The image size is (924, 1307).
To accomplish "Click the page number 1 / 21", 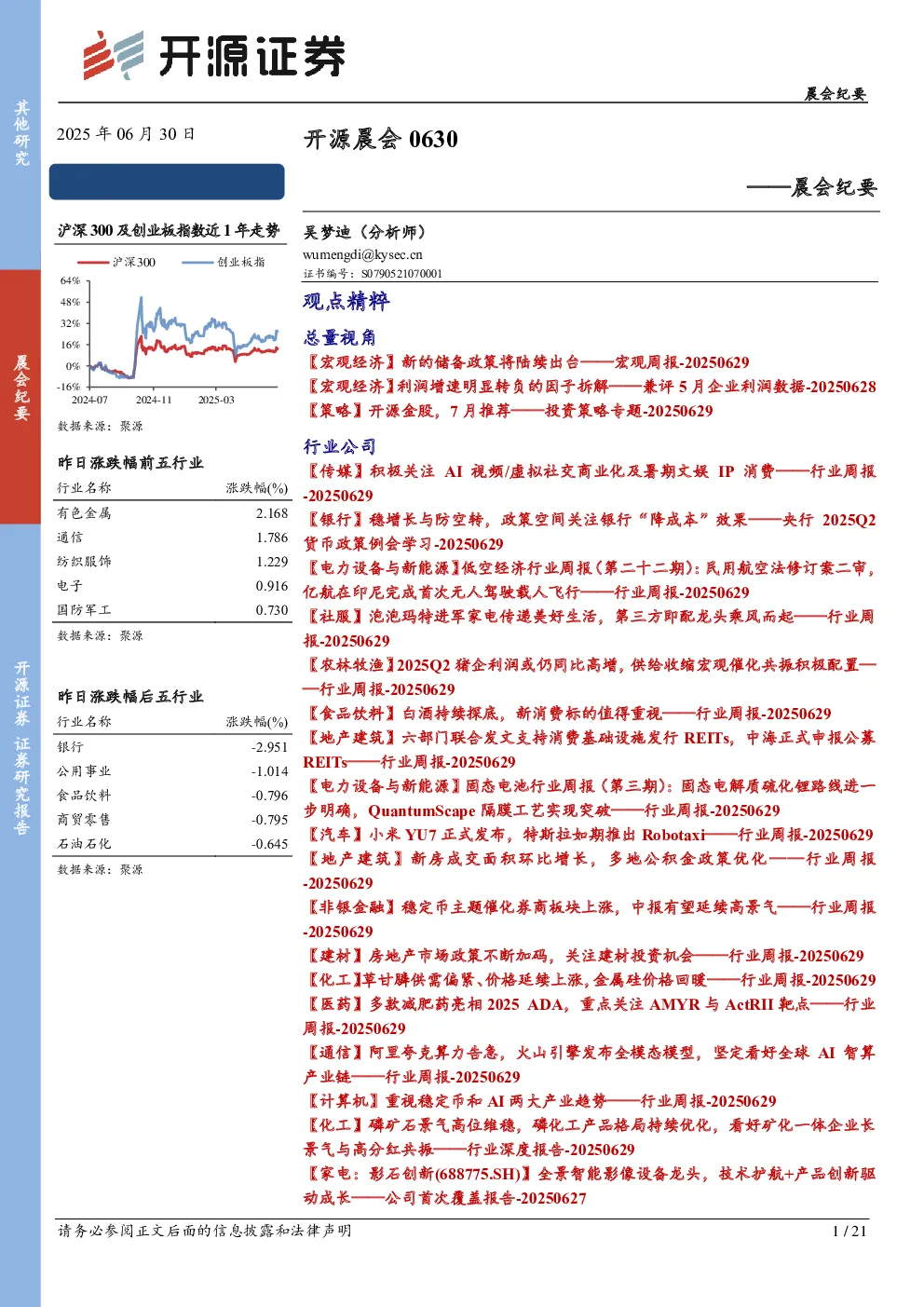I will tap(849, 1231).
